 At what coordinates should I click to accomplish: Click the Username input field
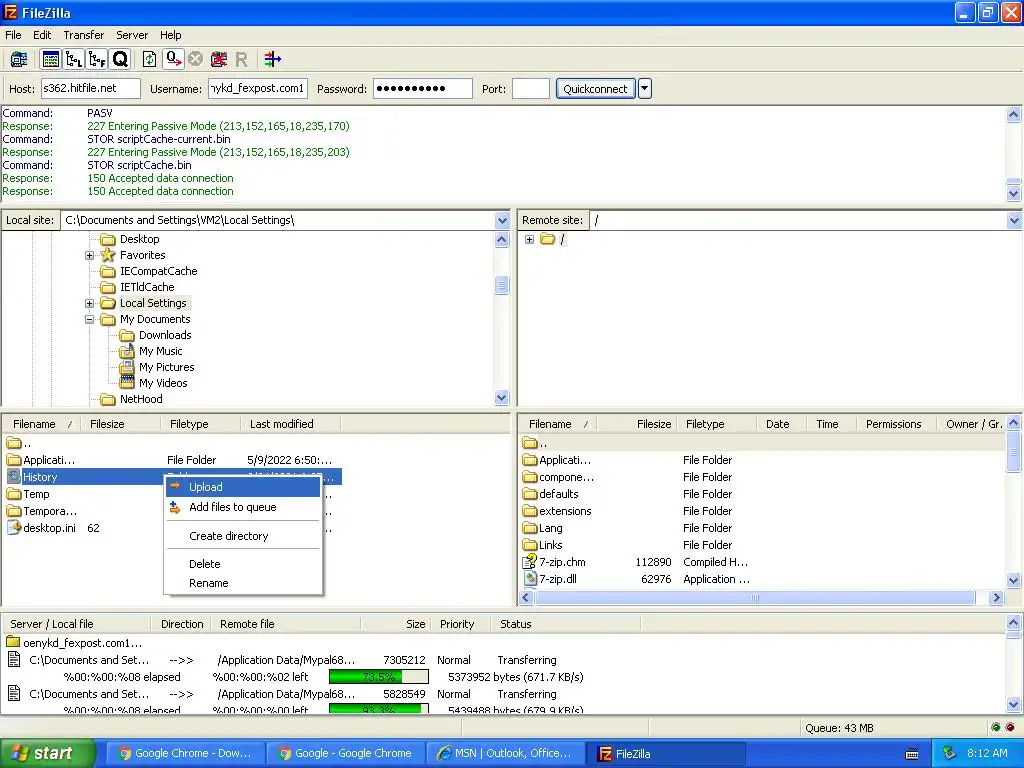pyautogui.click(x=257, y=88)
